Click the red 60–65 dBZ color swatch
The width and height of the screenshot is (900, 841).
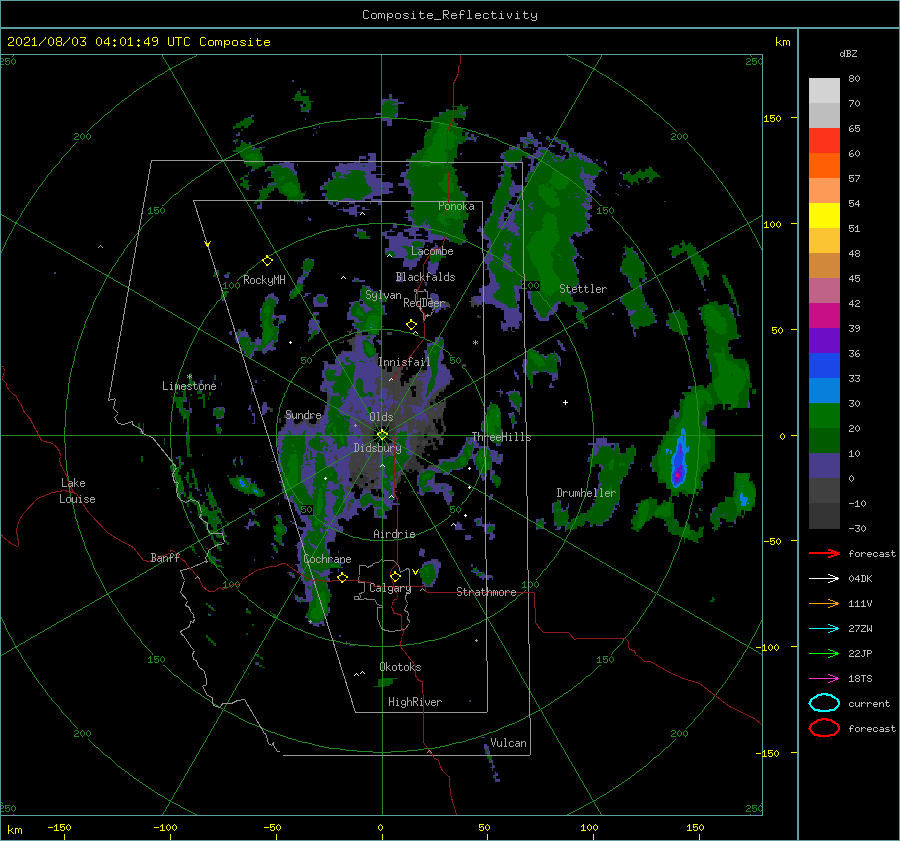[824, 141]
